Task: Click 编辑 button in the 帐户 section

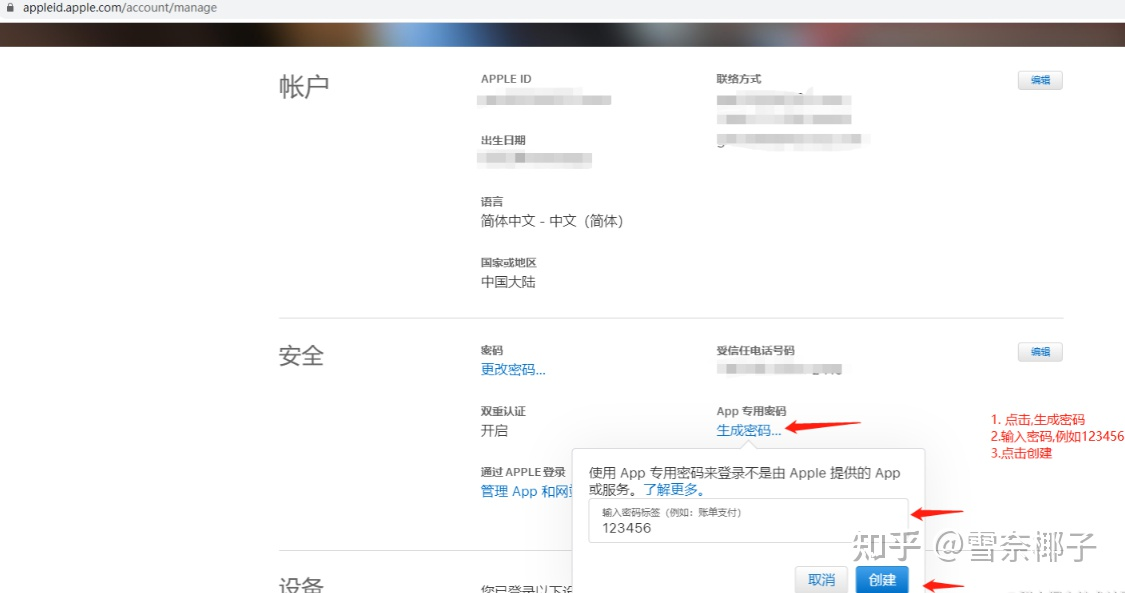Action: pyautogui.click(x=1040, y=80)
